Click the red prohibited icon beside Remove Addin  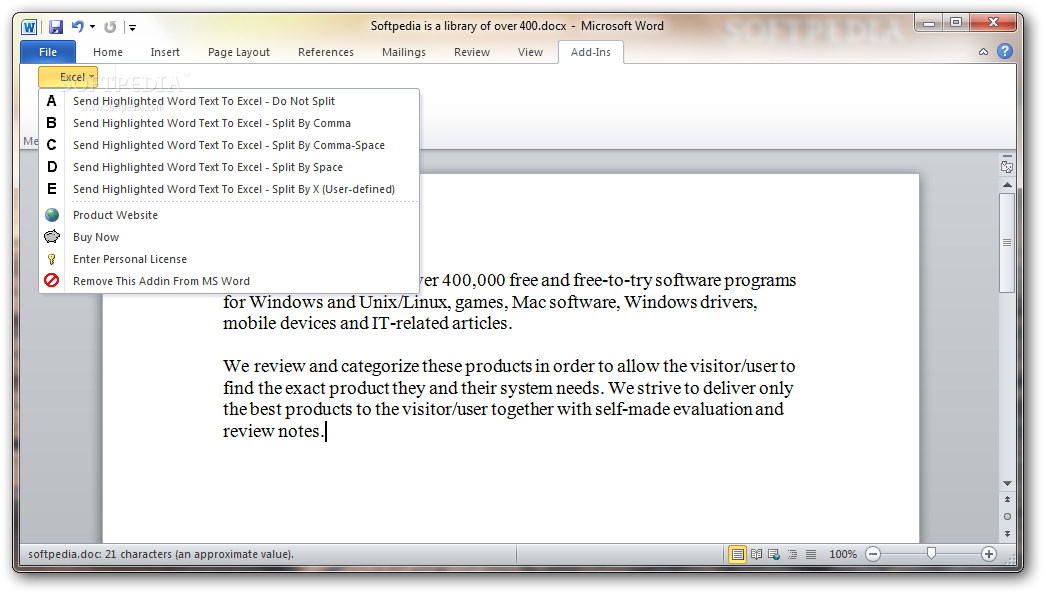coord(51,280)
